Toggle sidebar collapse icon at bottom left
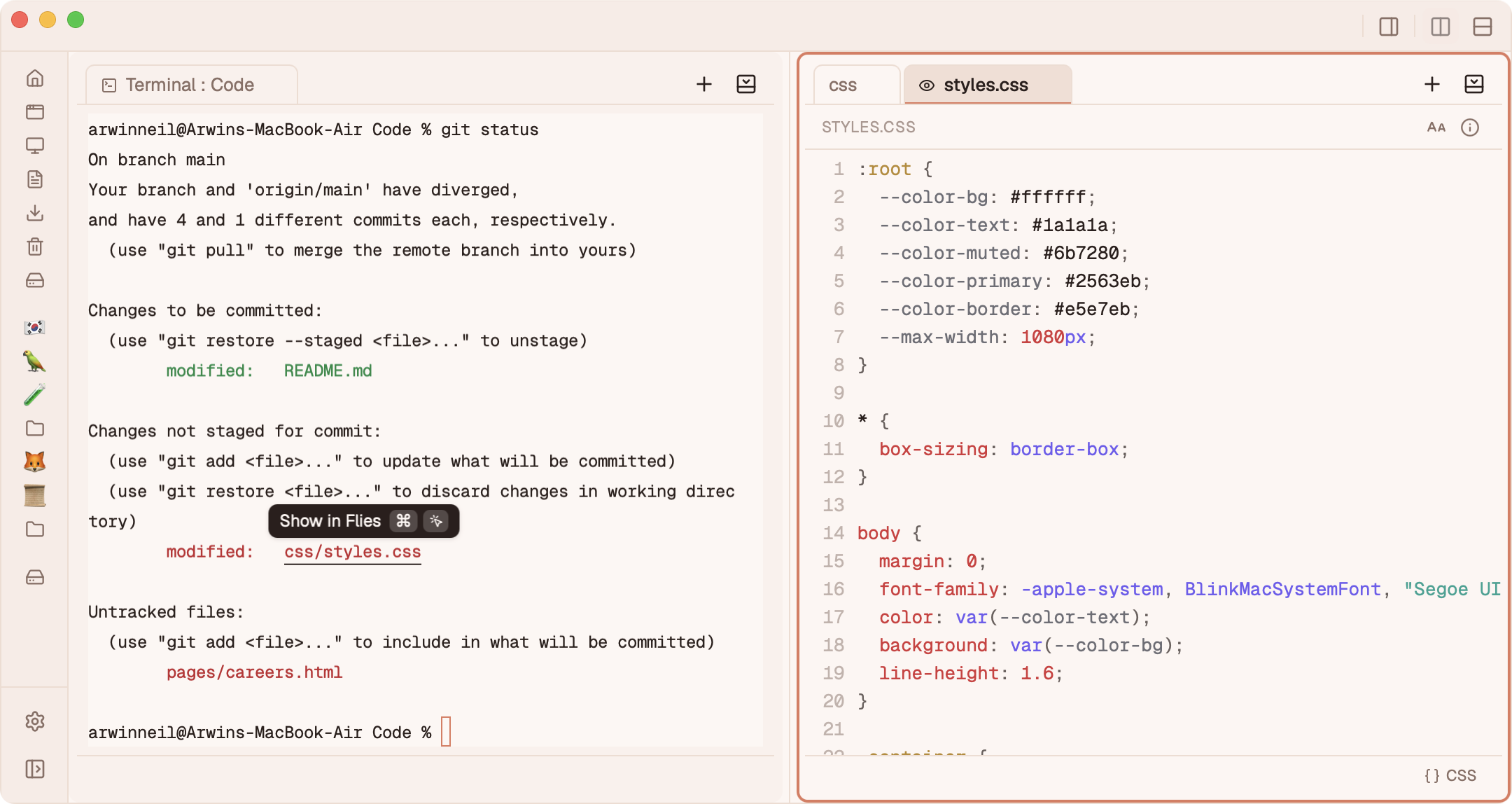Image resolution: width=1512 pixels, height=804 pixels. 35,769
